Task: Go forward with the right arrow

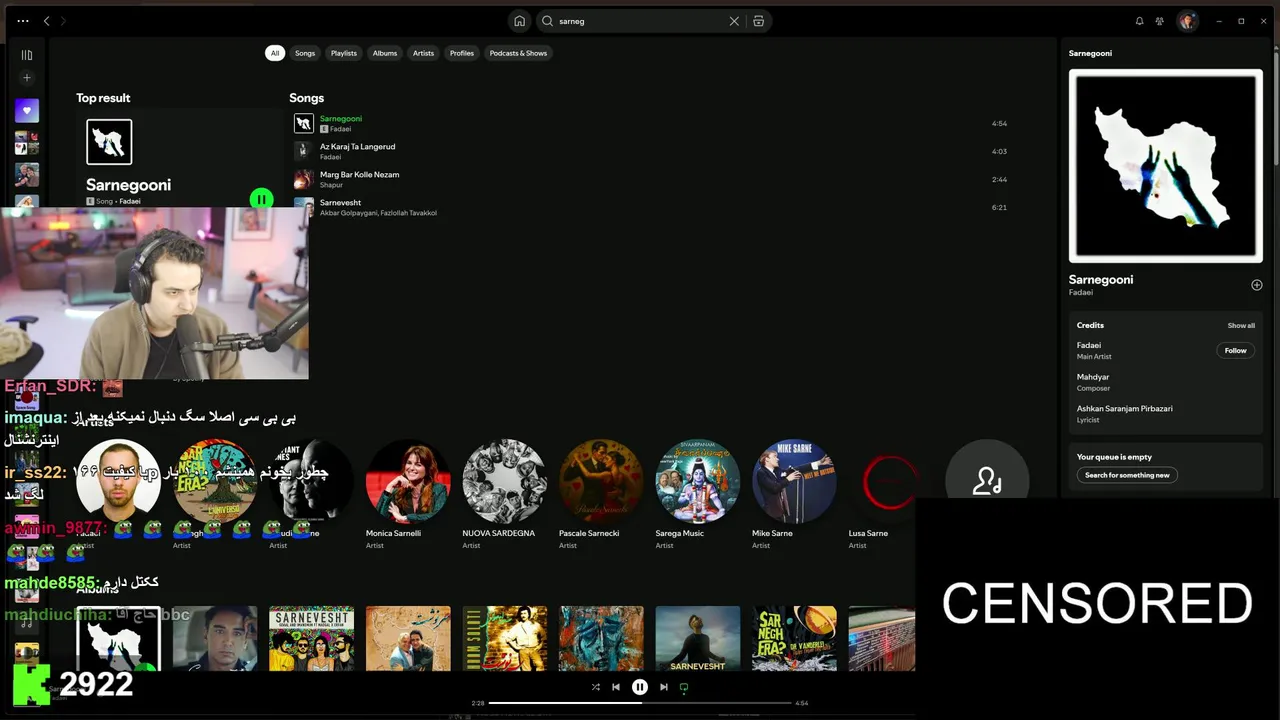Action: click(62, 21)
